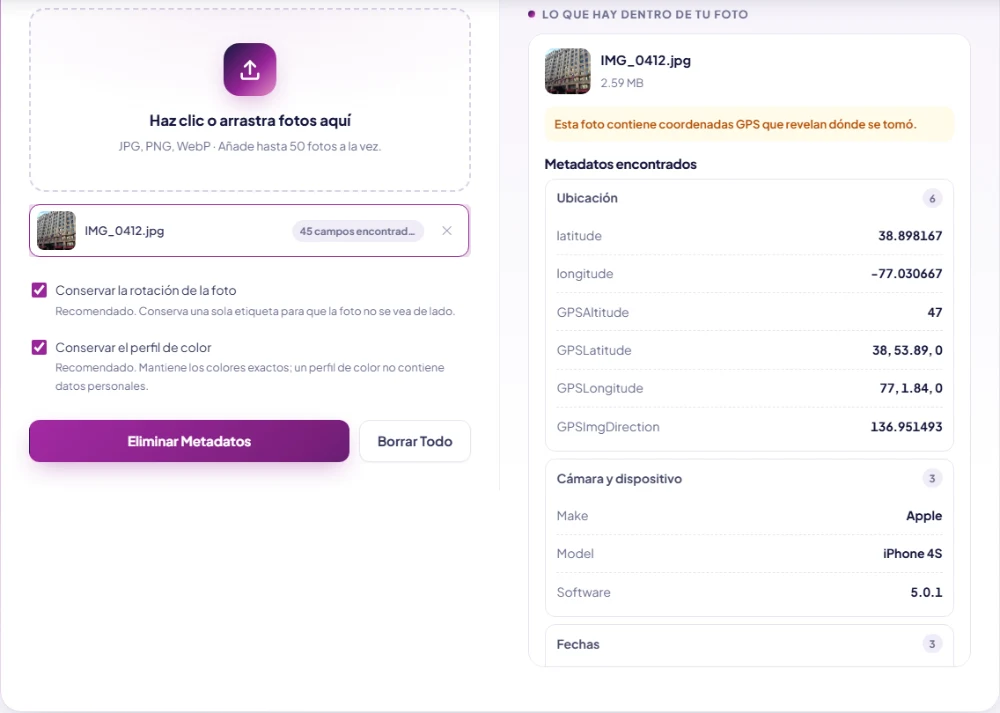Collapse the Ubicación section header
This screenshot has height=713, width=1000.
pyautogui.click(x=749, y=198)
